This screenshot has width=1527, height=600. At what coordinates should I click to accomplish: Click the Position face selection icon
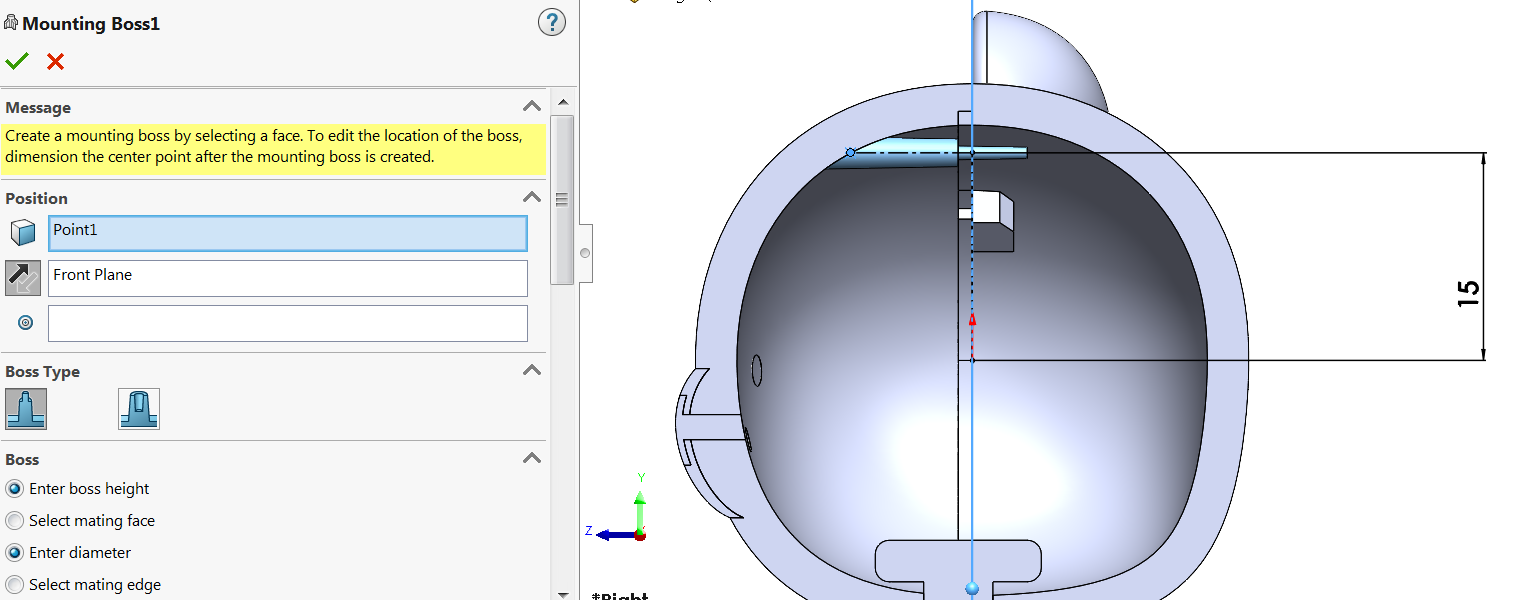coord(22,230)
